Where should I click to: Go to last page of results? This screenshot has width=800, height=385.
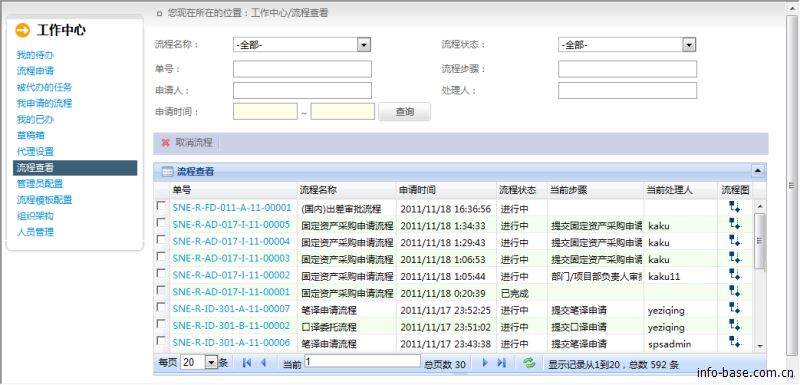tap(502, 363)
